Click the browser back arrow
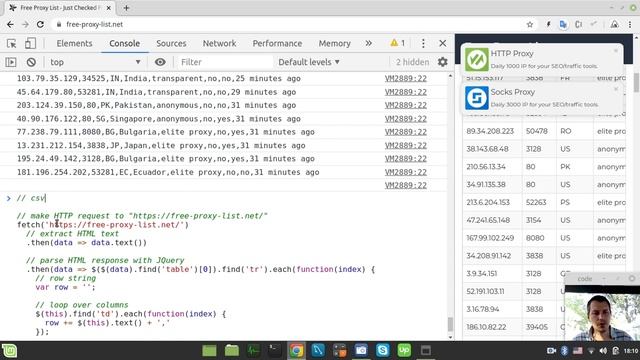This screenshot has height=360, width=640. (x=10, y=24)
